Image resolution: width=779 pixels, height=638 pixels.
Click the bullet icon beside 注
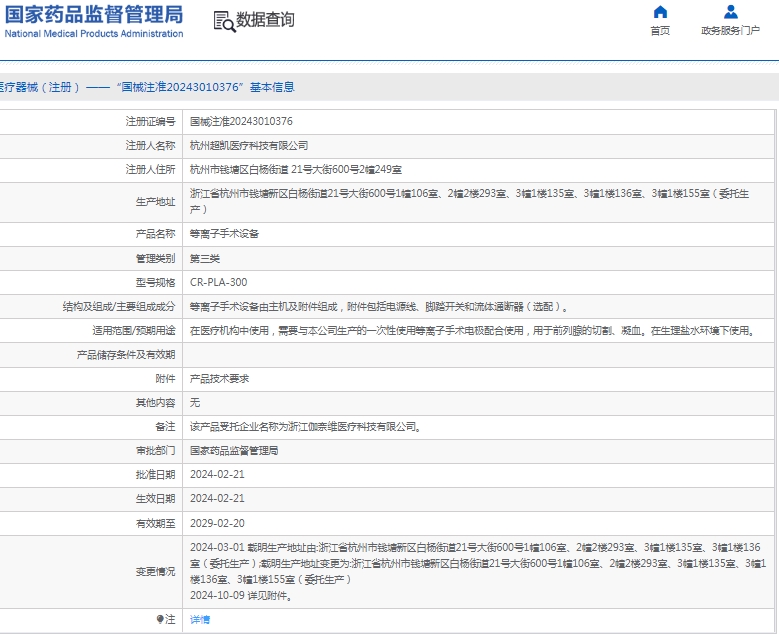(x=160, y=619)
